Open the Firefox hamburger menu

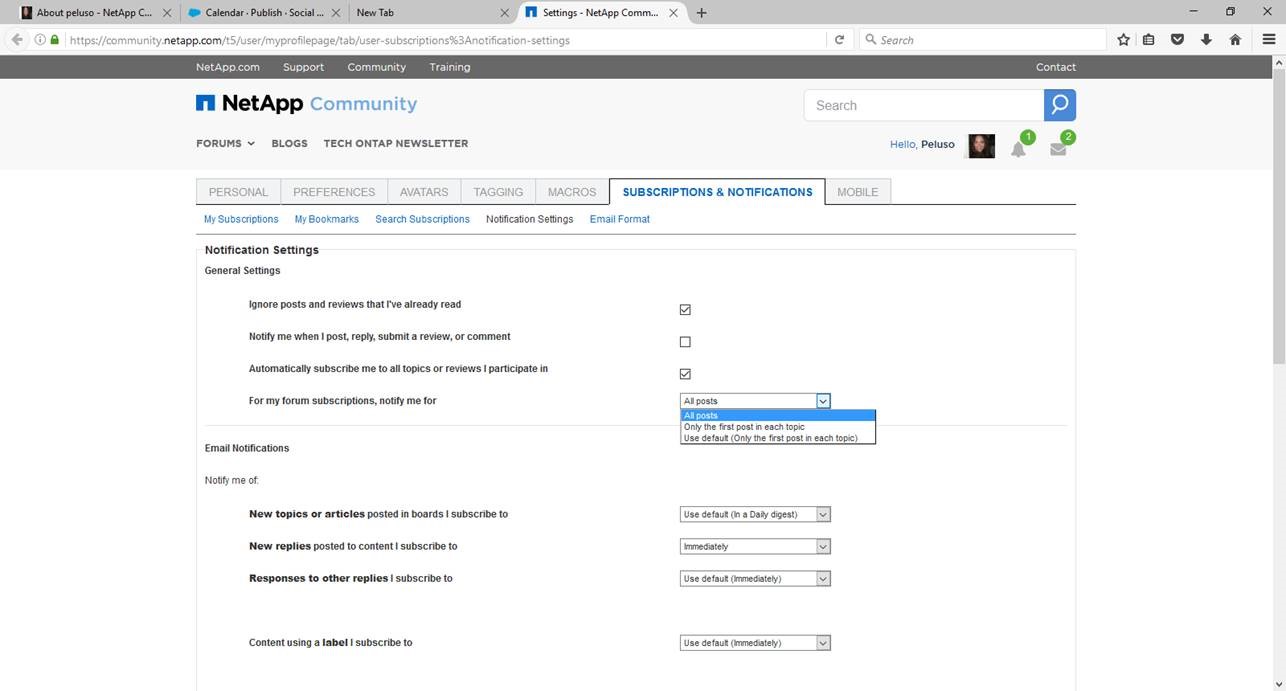coord(1268,40)
